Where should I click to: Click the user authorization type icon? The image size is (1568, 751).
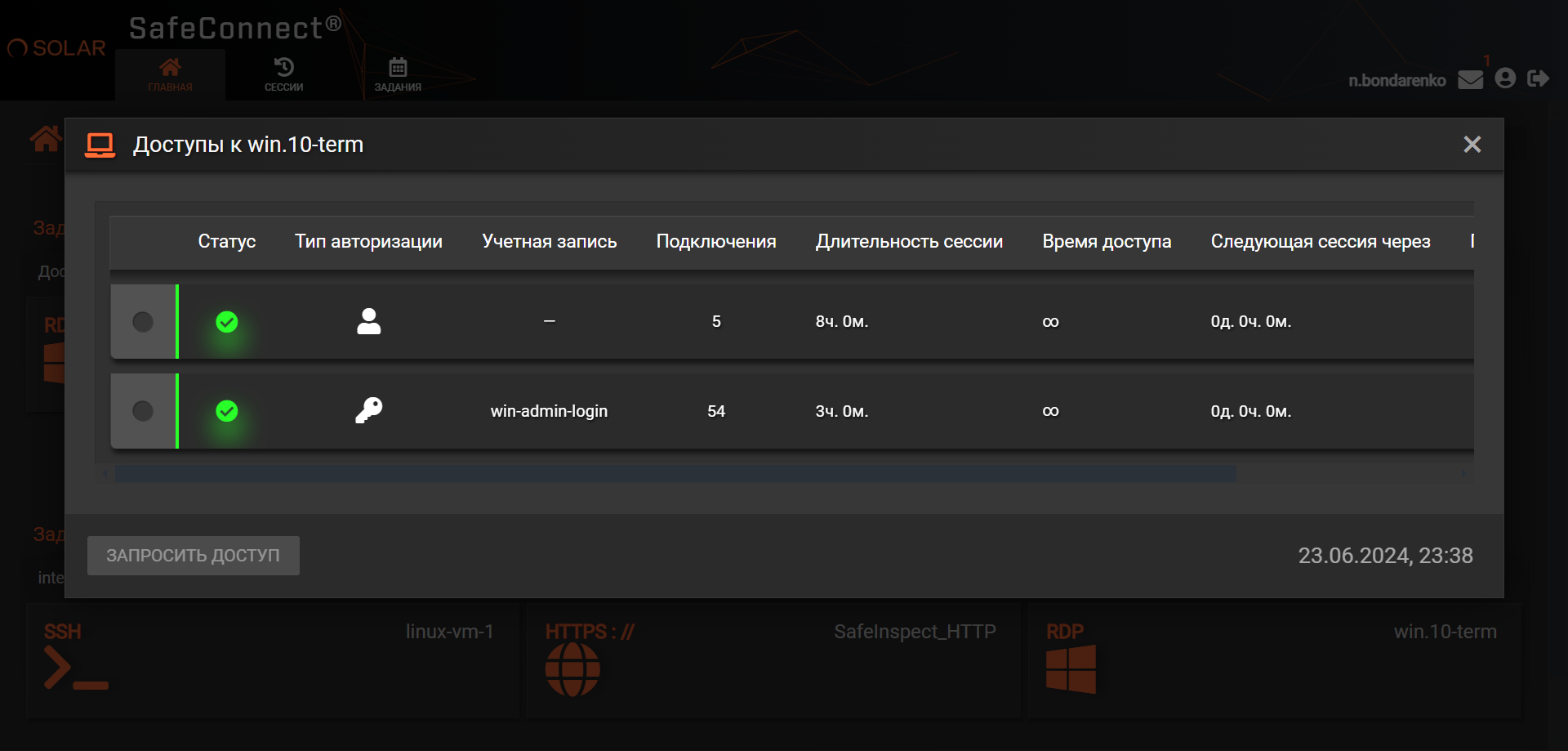[368, 321]
